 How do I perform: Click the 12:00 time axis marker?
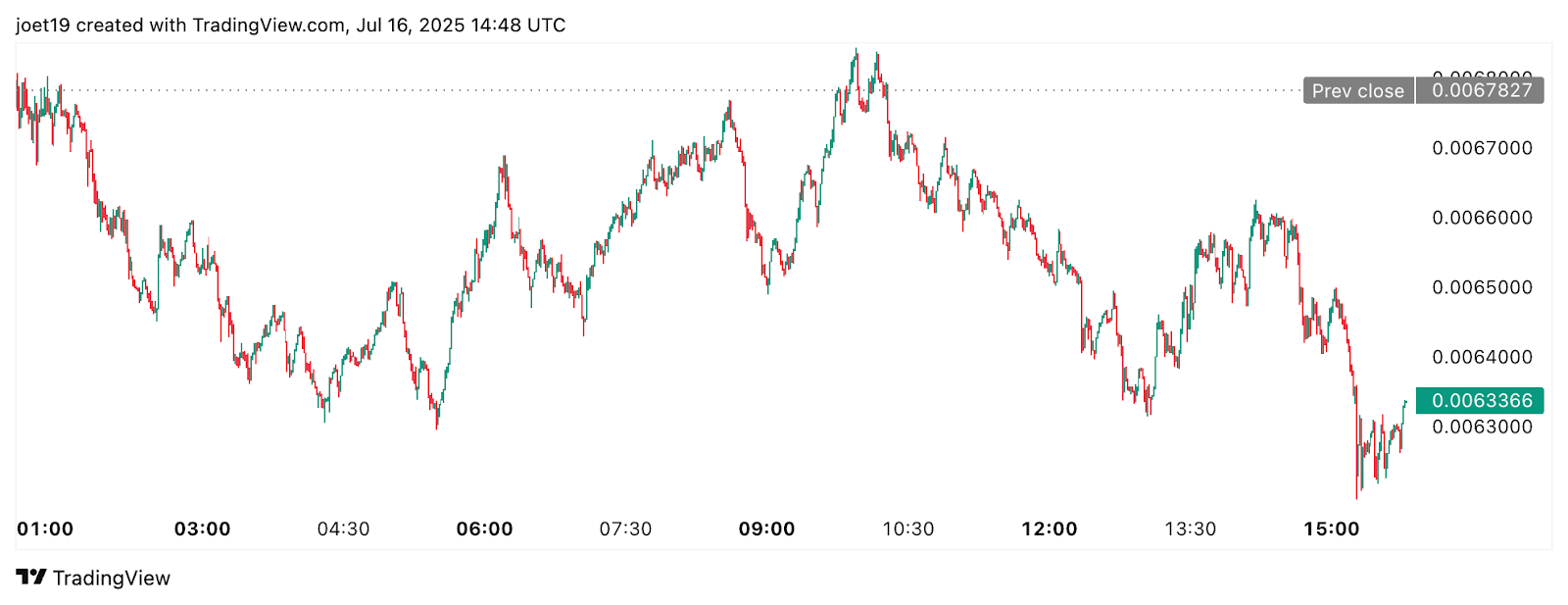tap(1049, 529)
